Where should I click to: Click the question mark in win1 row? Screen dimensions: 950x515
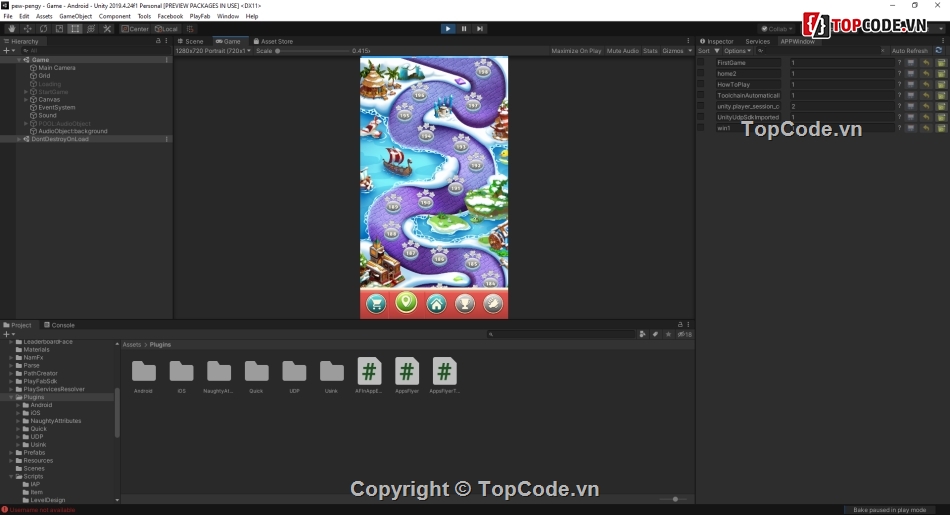pyautogui.click(x=899, y=128)
